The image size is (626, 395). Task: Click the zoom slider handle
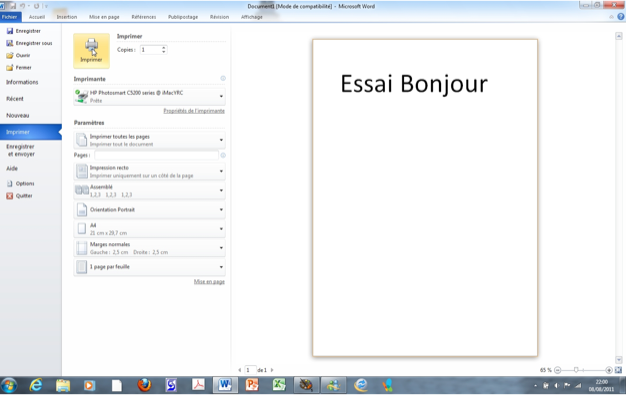pyautogui.click(x=576, y=370)
